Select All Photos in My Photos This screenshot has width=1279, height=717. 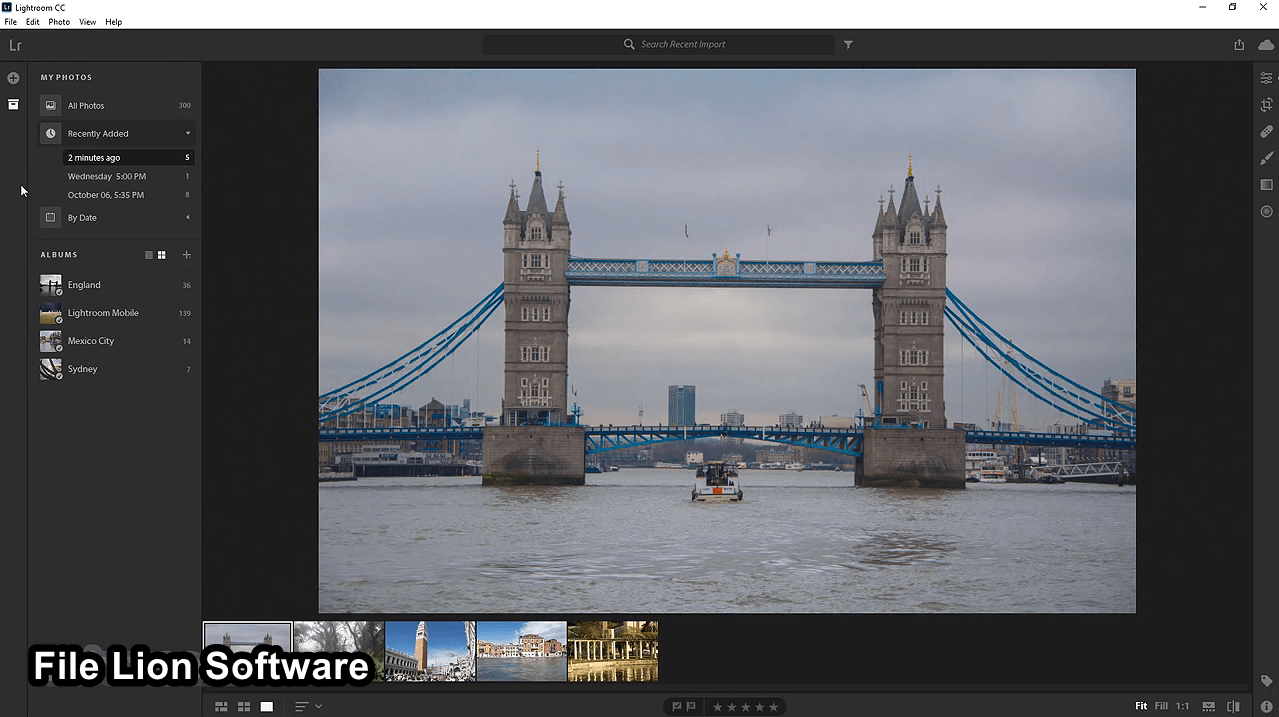pyautogui.click(x=116, y=105)
